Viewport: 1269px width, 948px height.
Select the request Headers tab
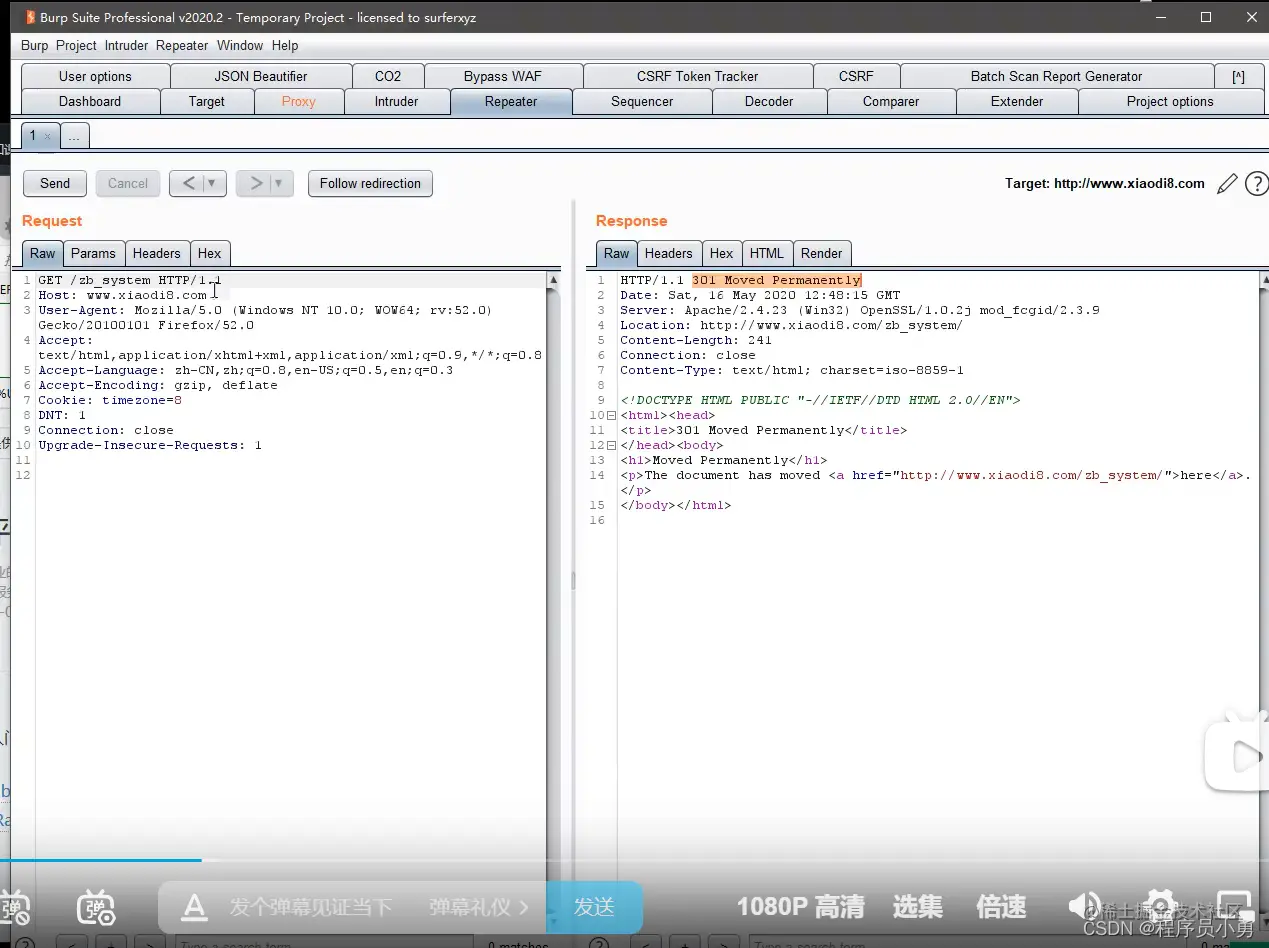tap(157, 253)
